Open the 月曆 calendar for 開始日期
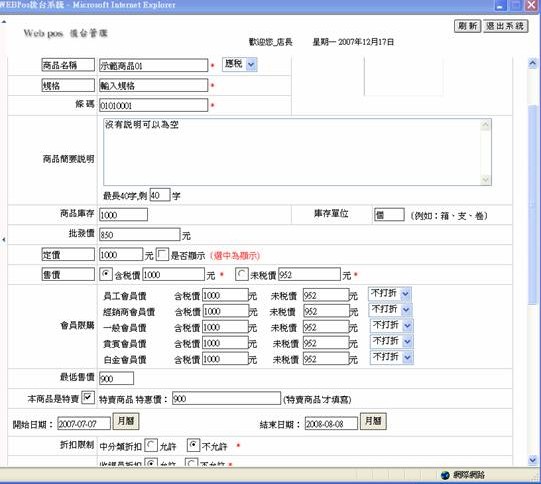541x484 pixels. pyautogui.click(x=126, y=421)
